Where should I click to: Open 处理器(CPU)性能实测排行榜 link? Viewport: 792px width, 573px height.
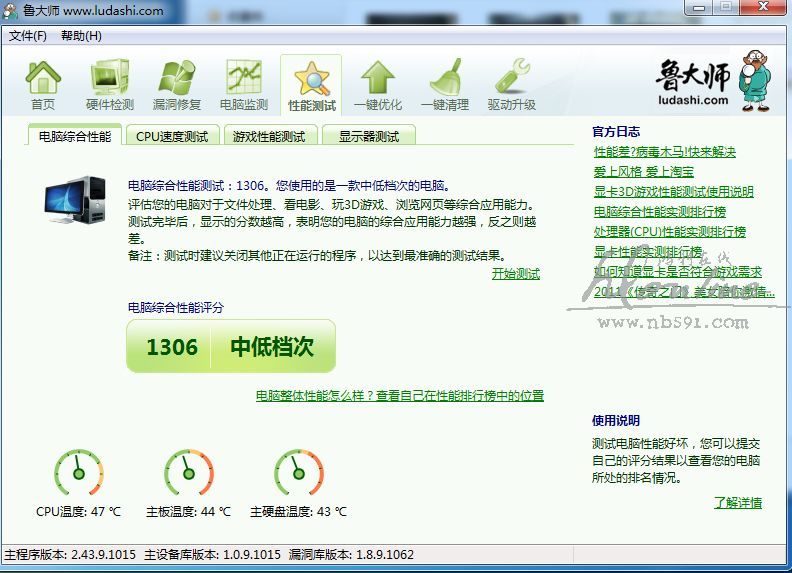[670, 232]
